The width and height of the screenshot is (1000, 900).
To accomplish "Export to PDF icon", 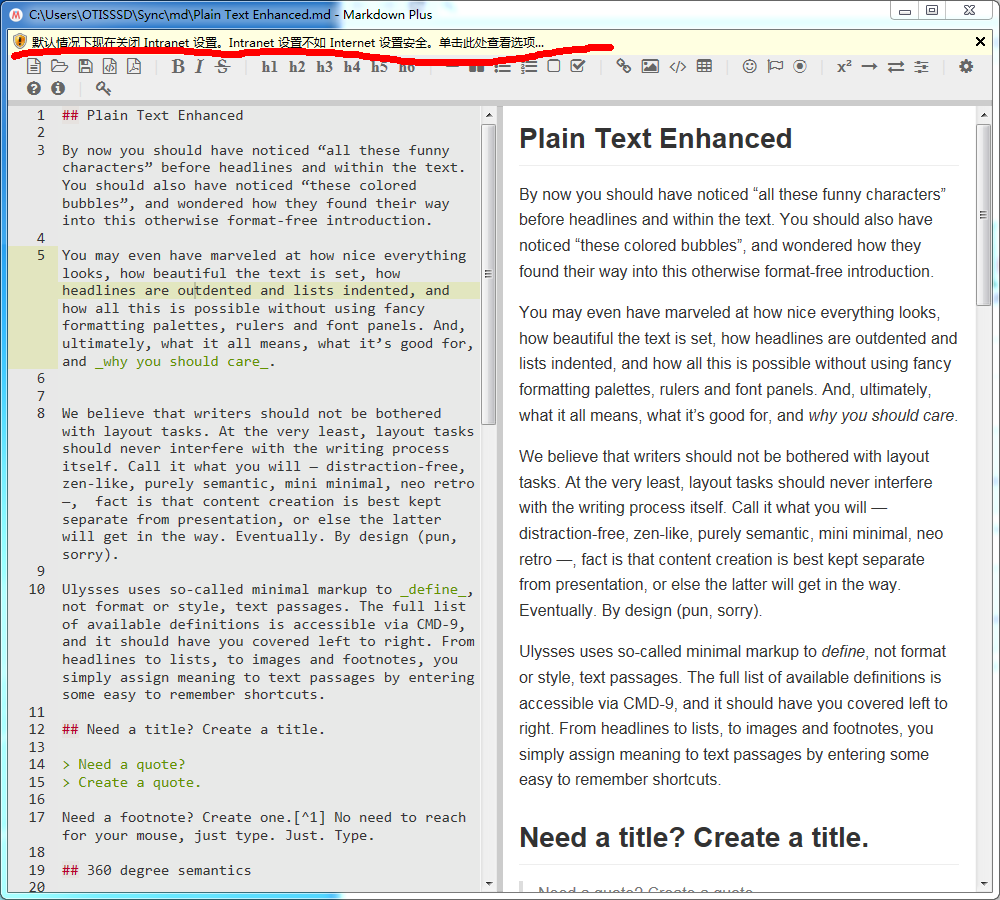I will click(x=134, y=67).
